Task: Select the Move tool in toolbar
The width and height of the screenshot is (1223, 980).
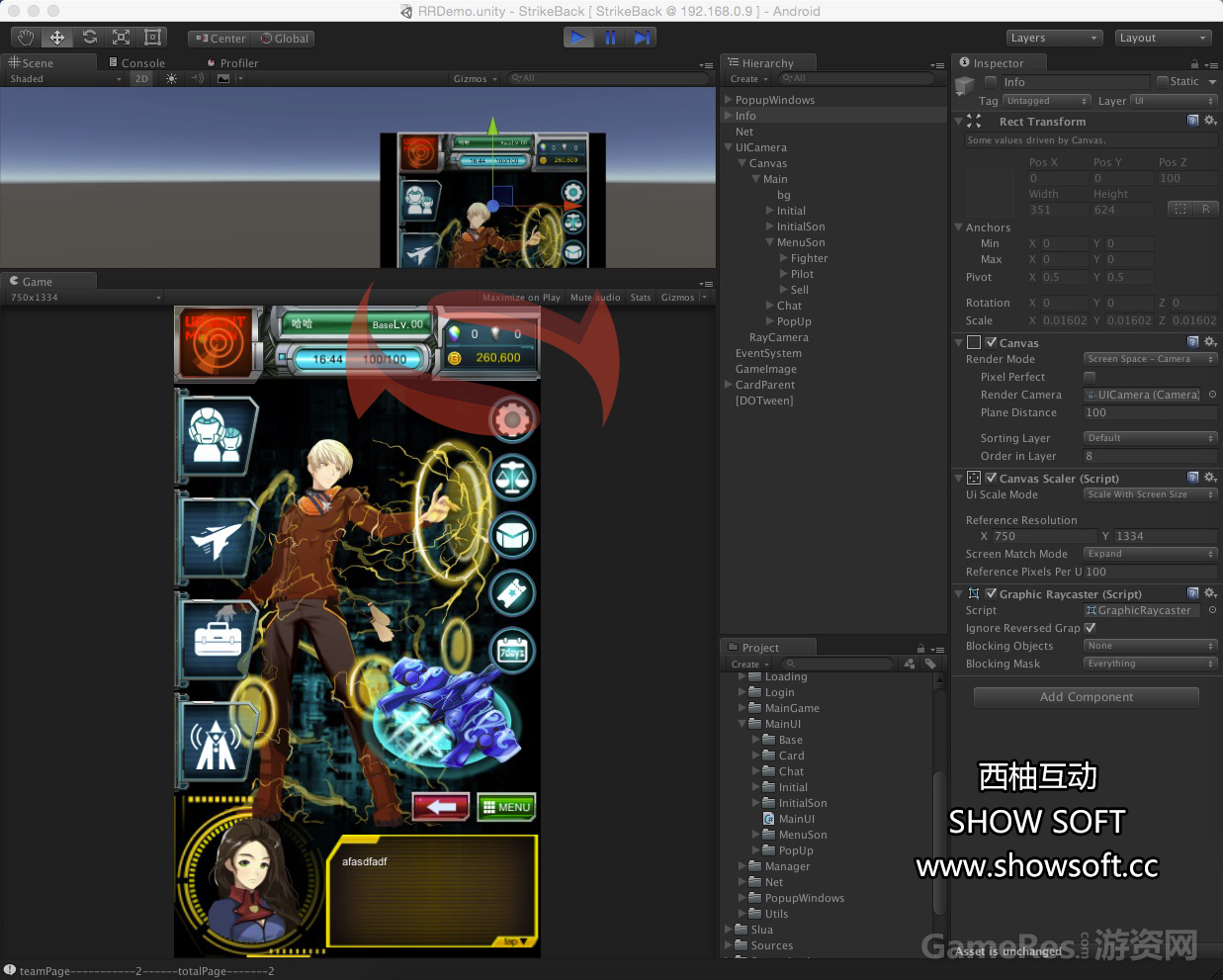Action: click(57, 38)
